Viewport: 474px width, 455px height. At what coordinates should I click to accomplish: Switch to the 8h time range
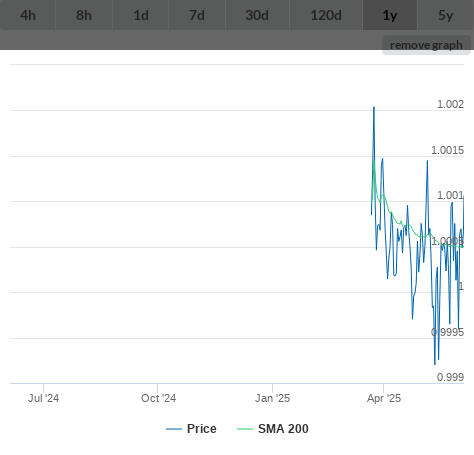tap(84, 15)
